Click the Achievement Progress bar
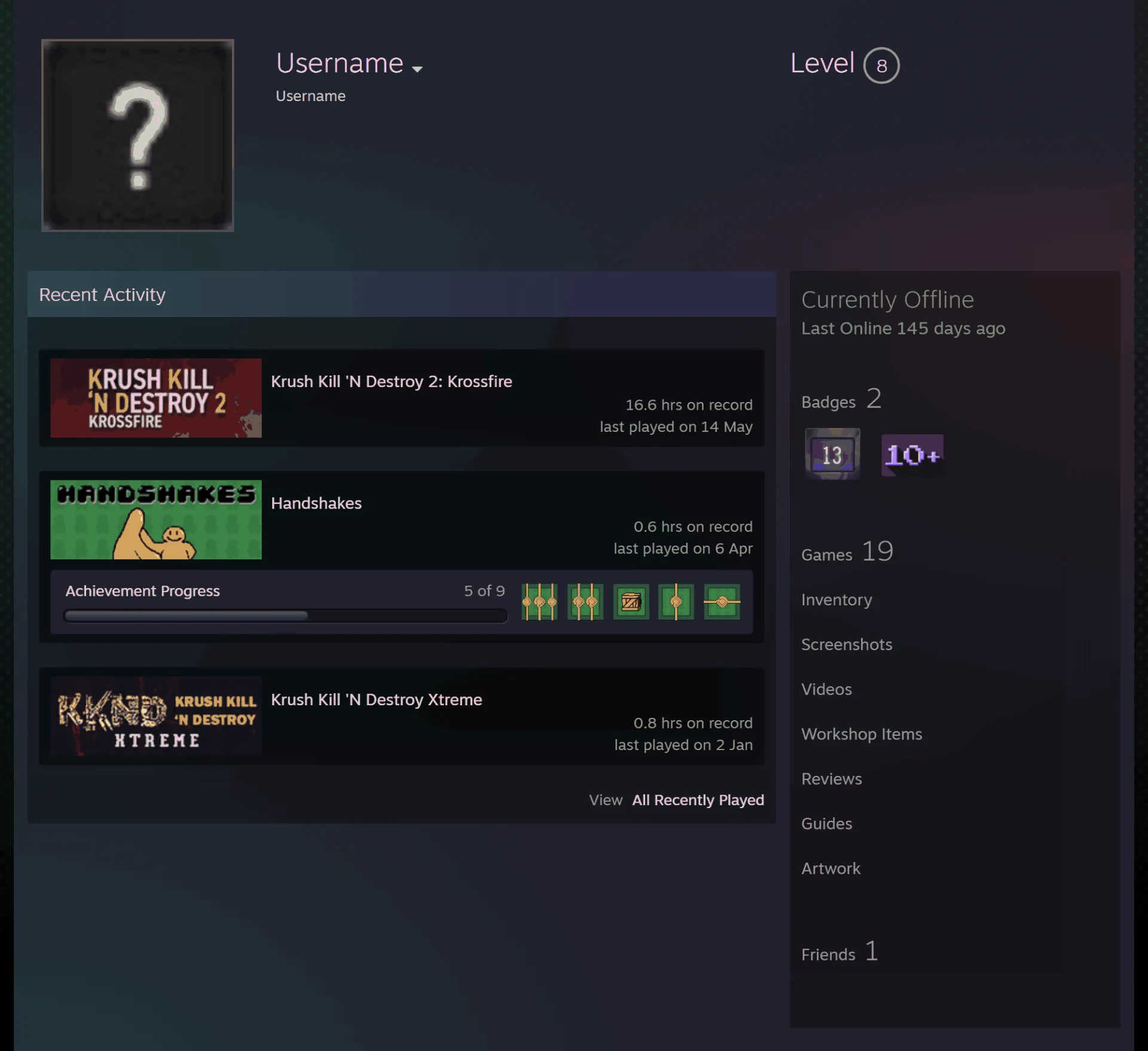1148x1051 pixels. [285, 616]
